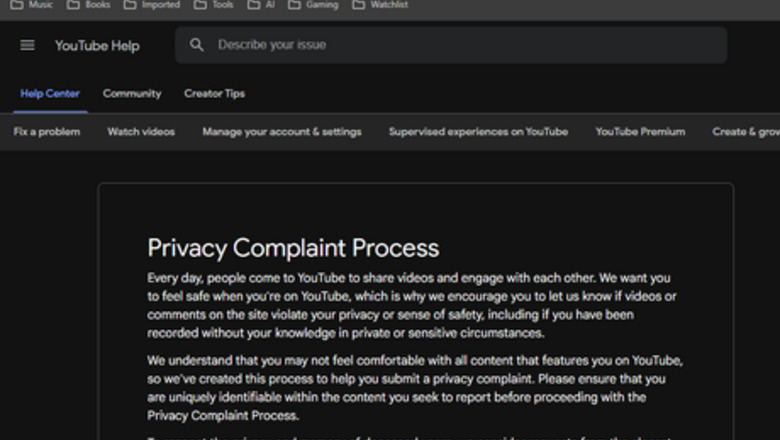Open the Books bookmarks folder
The image size is (780, 440).
point(89,5)
